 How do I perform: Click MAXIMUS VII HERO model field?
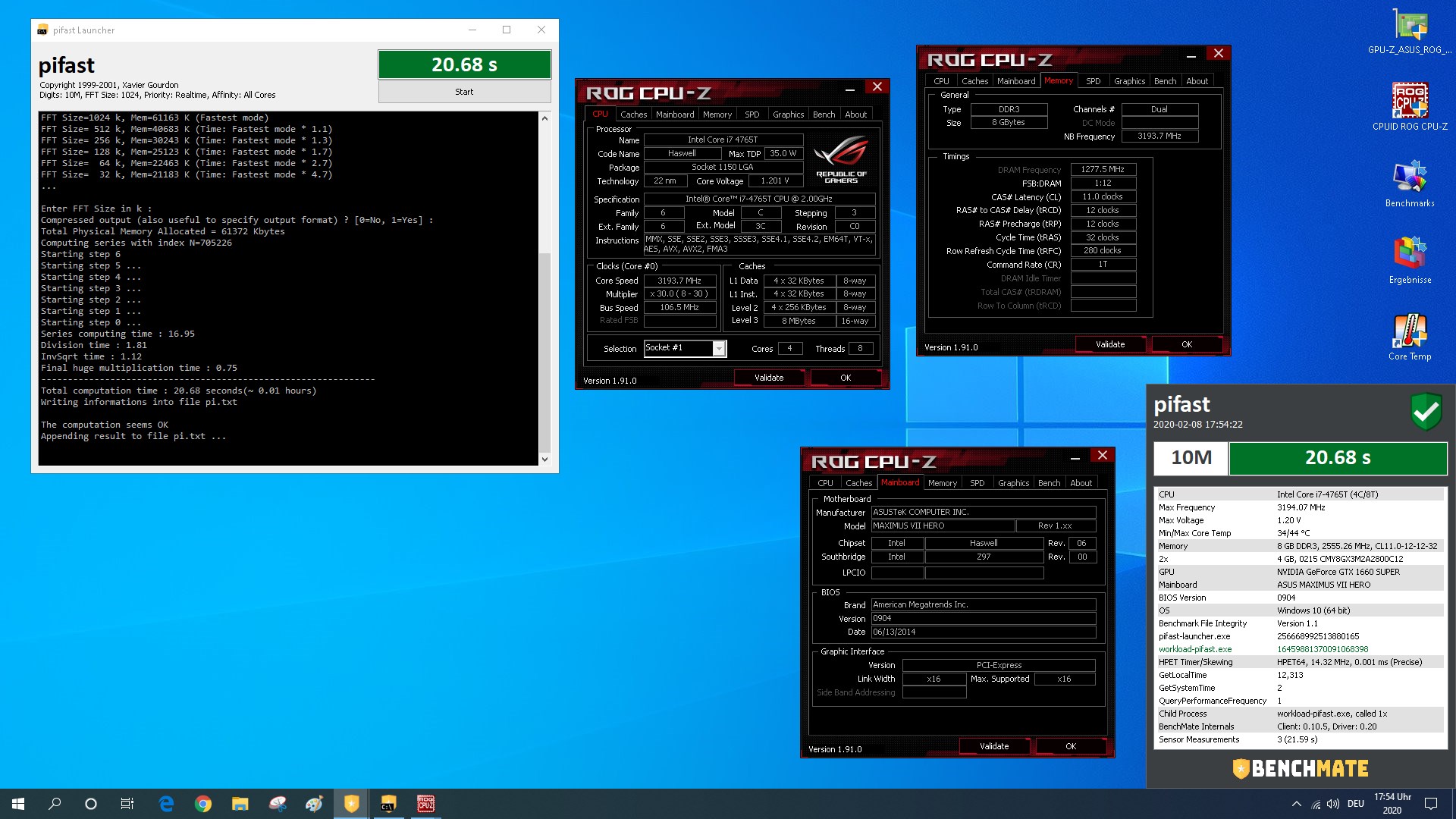(943, 526)
